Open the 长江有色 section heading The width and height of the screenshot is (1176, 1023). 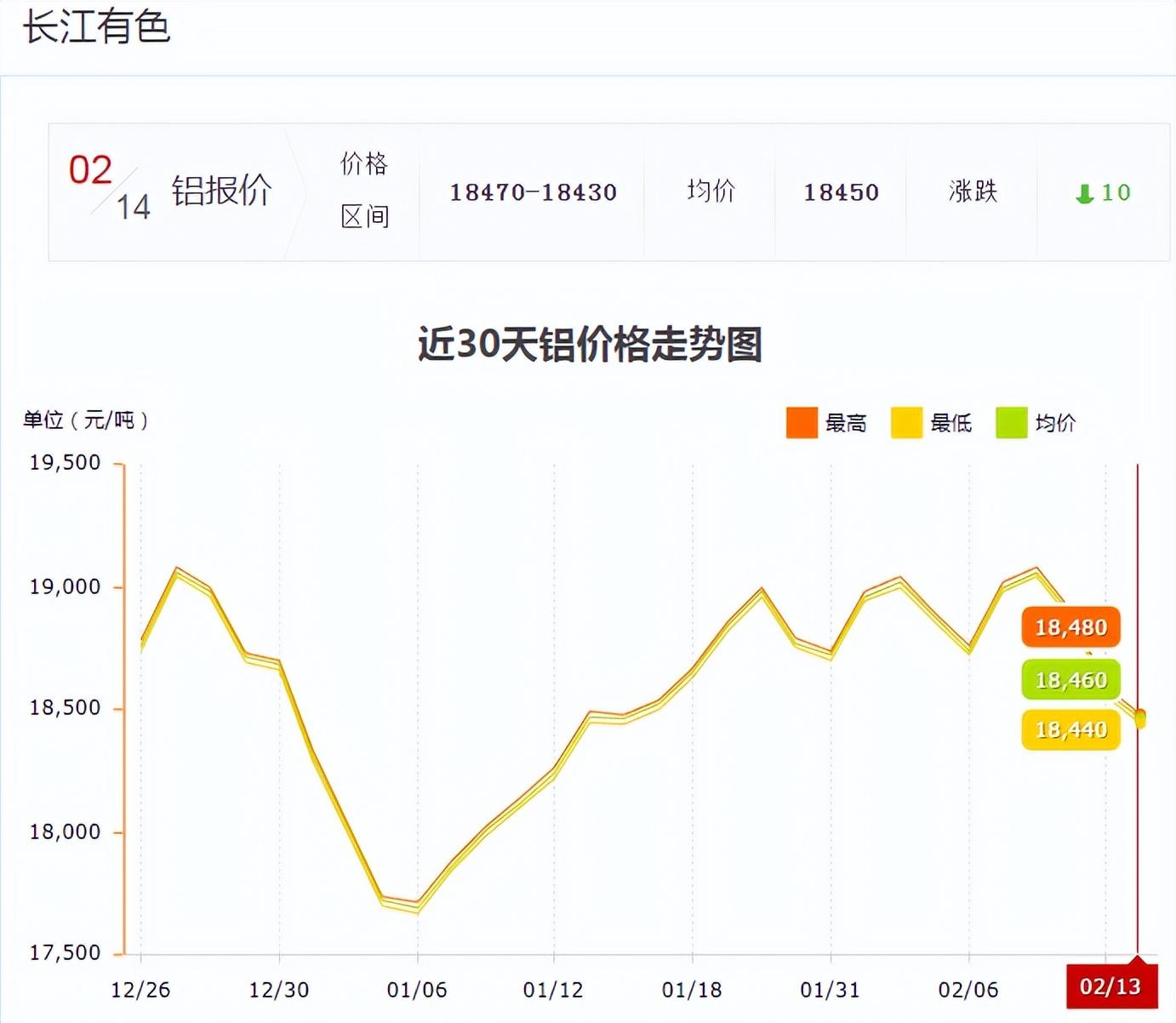click(96, 27)
